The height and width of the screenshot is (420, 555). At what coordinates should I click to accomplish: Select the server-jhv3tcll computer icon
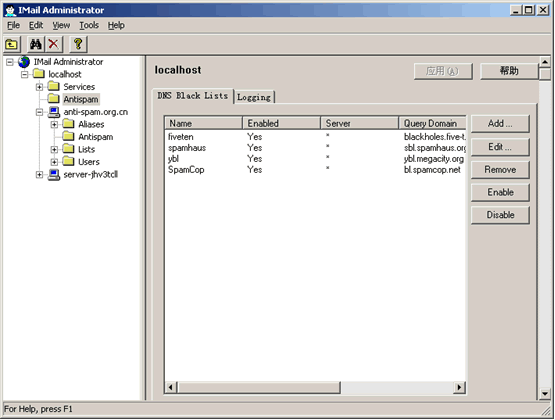53,175
